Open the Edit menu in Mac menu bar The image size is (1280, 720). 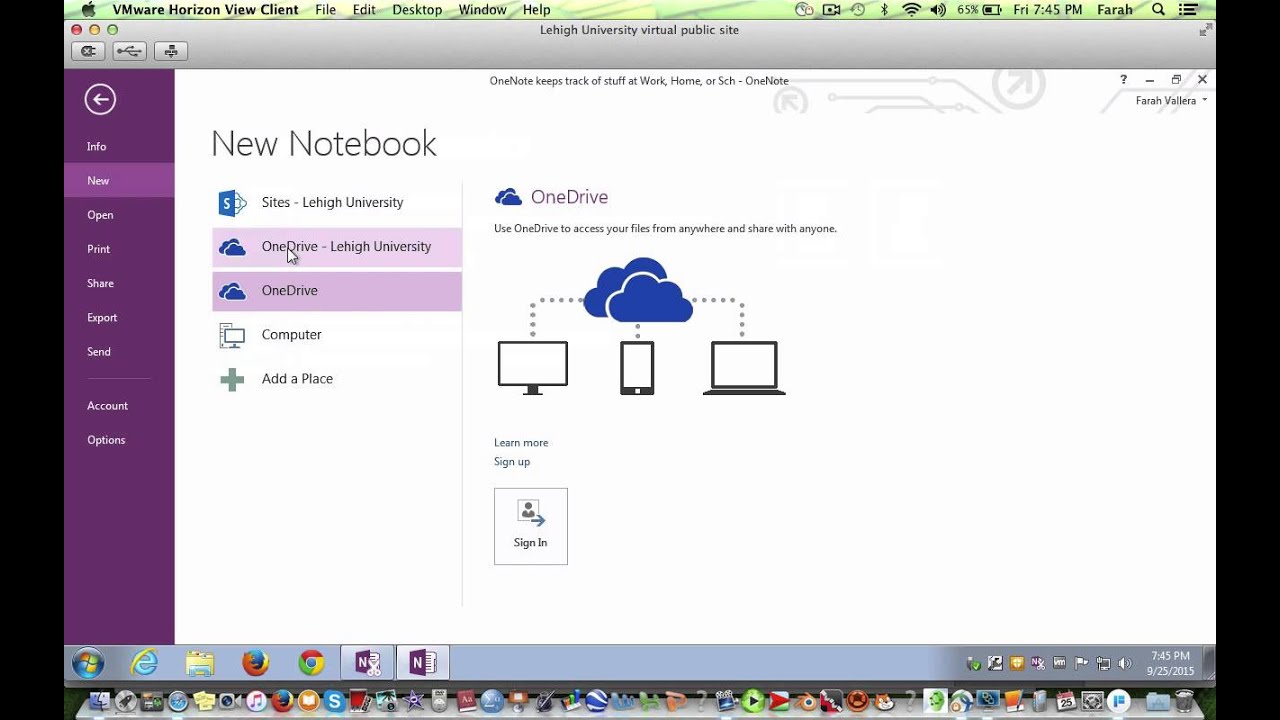click(x=364, y=10)
